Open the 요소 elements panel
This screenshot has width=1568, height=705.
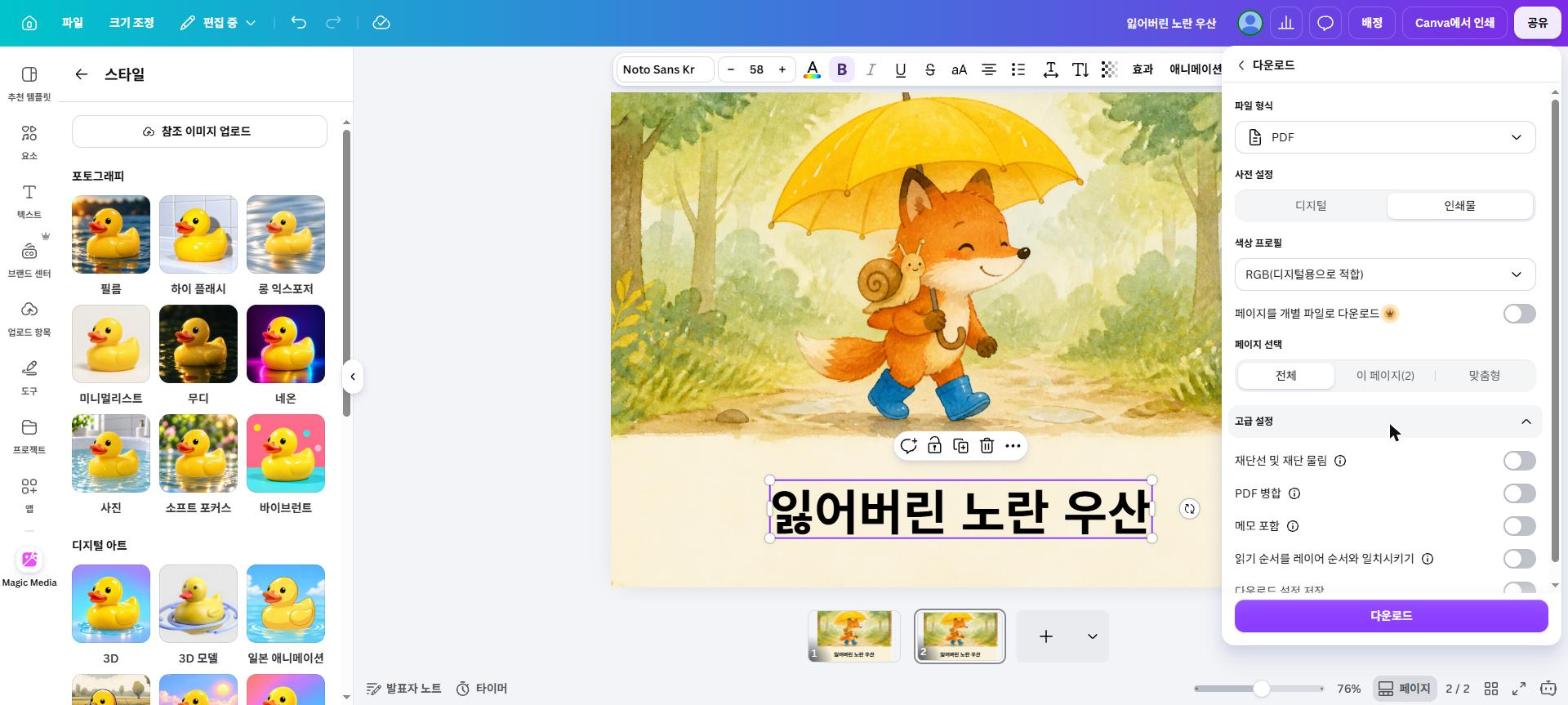[29, 143]
